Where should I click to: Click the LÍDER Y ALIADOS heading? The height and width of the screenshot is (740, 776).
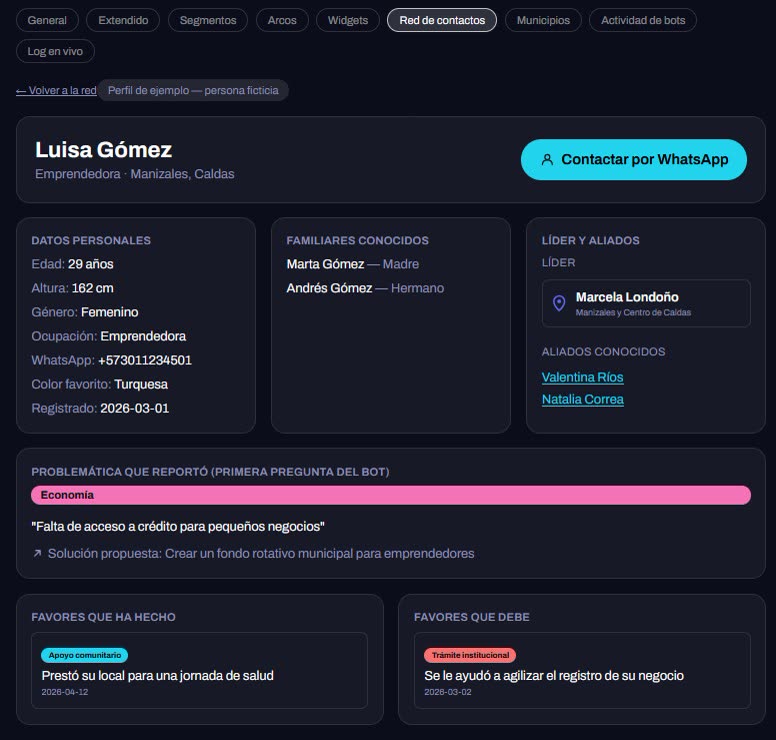590,241
